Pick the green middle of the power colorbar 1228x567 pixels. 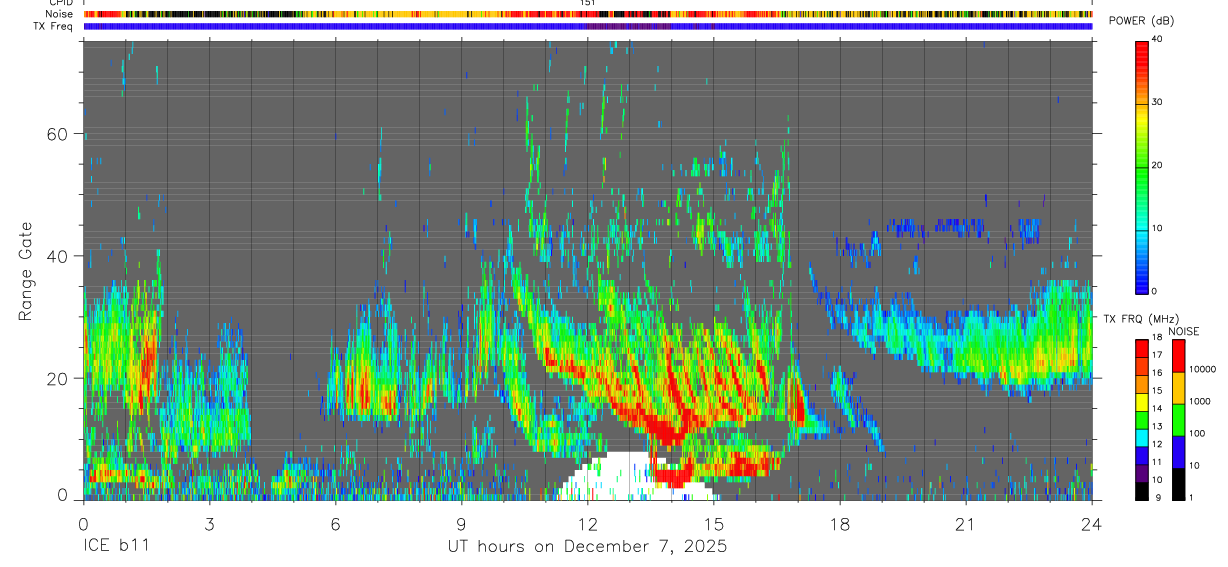point(1141,165)
